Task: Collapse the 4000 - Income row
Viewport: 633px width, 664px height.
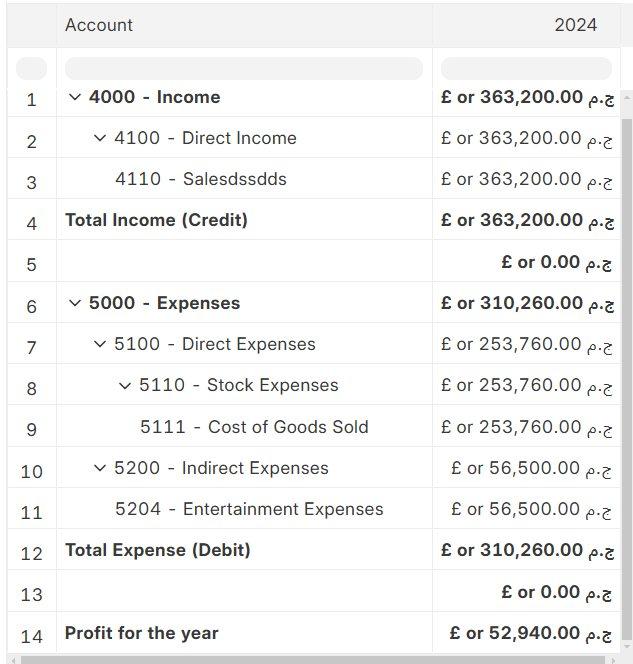Action: pos(75,98)
